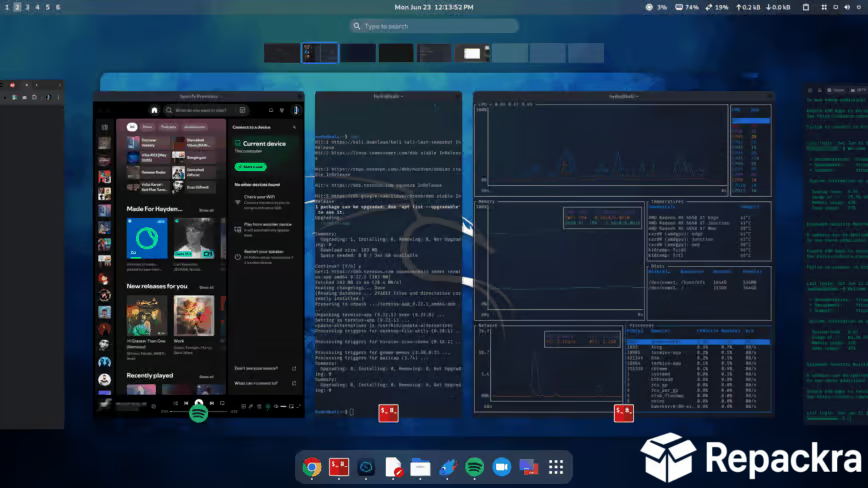Open the remote desktop app in dock

click(529, 468)
